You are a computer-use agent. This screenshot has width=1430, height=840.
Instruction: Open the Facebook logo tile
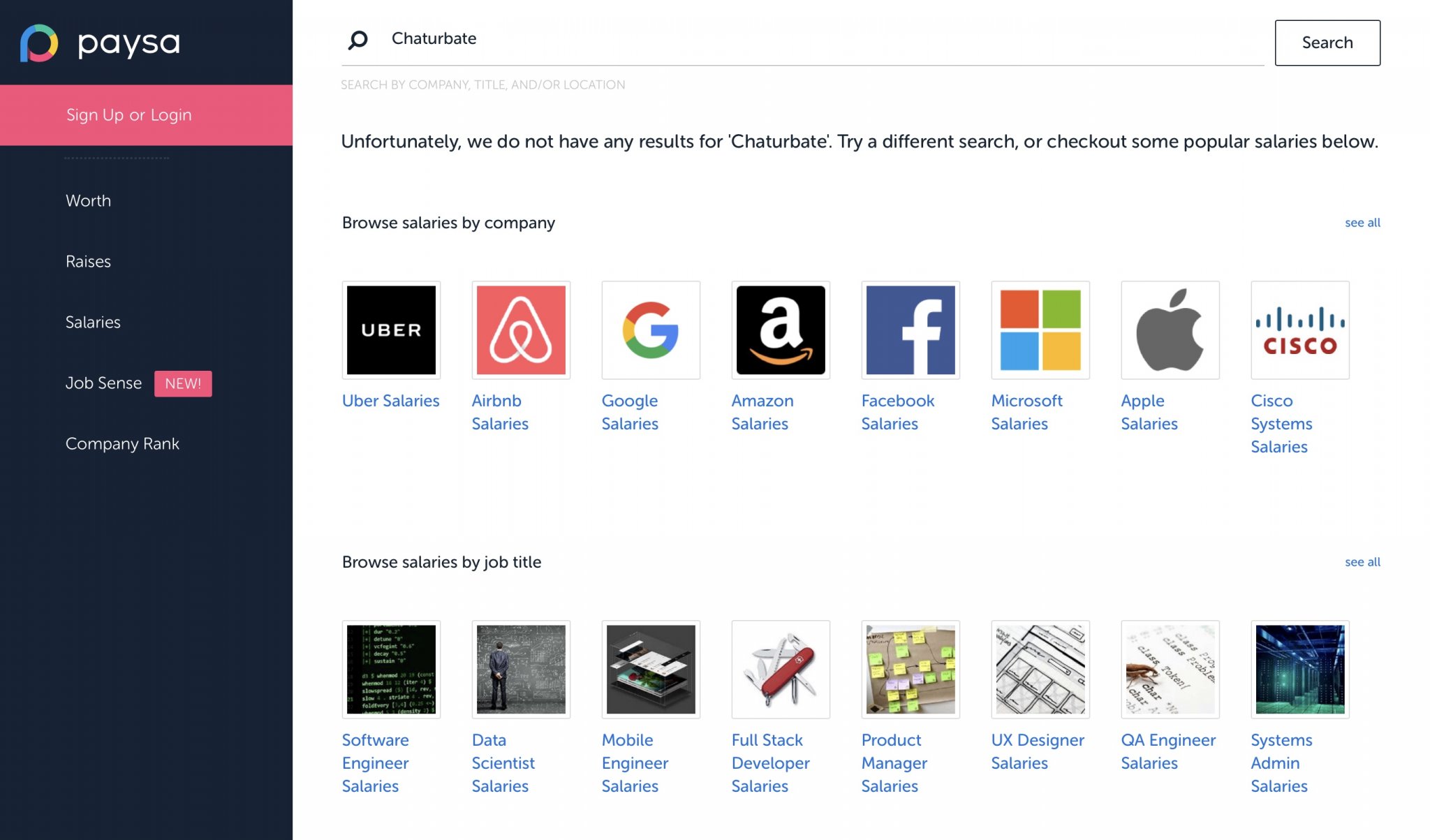[911, 330]
